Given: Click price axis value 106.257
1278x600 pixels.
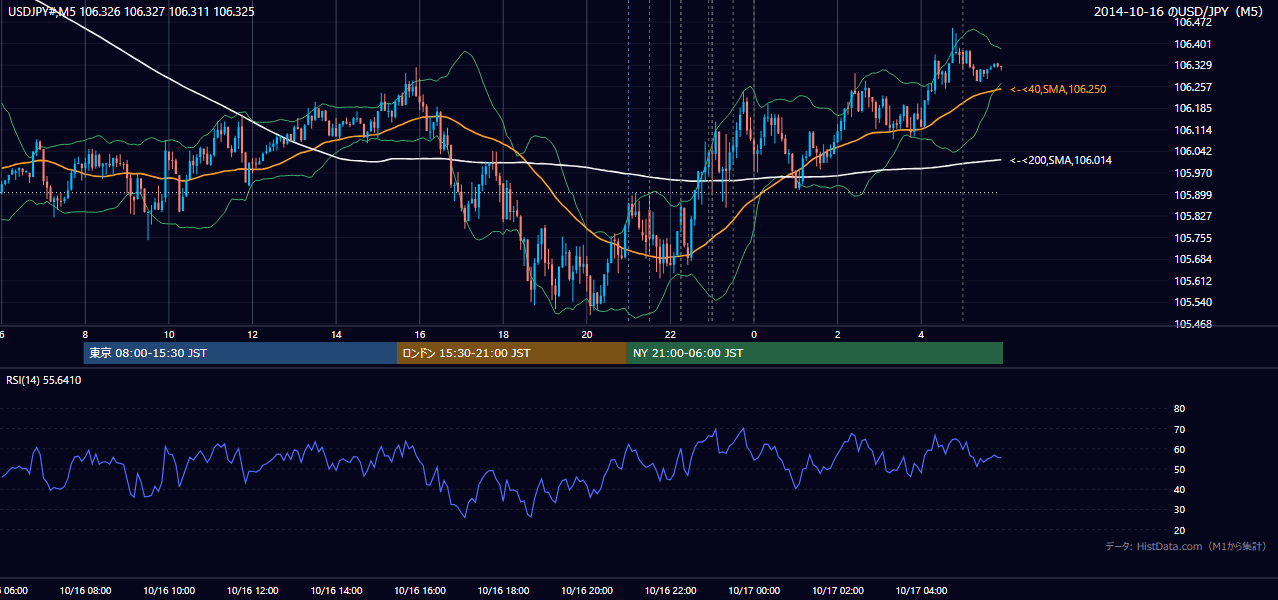Looking at the screenshot, I should (1193, 87).
